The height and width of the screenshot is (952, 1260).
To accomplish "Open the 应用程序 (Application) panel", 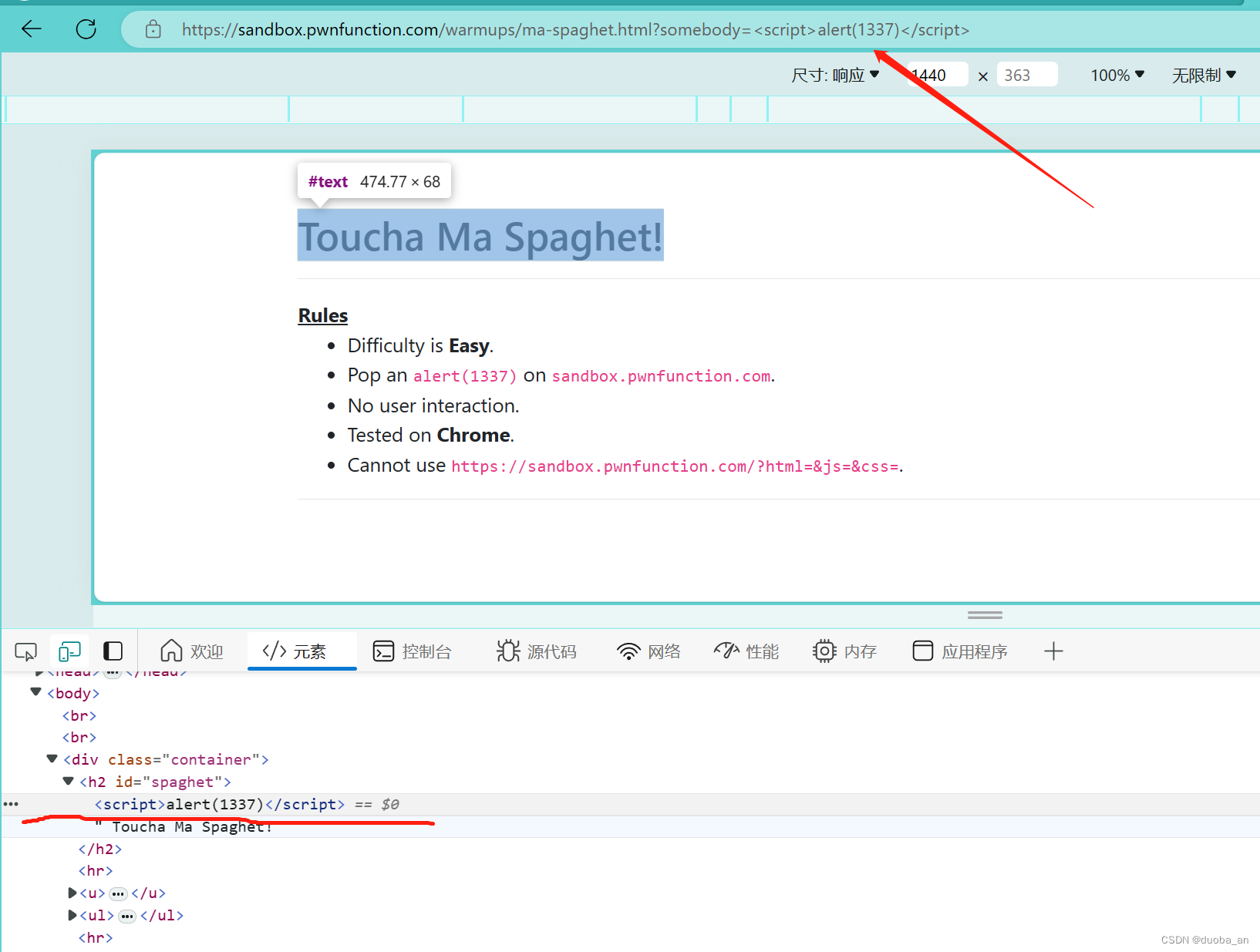I will tap(960, 651).
